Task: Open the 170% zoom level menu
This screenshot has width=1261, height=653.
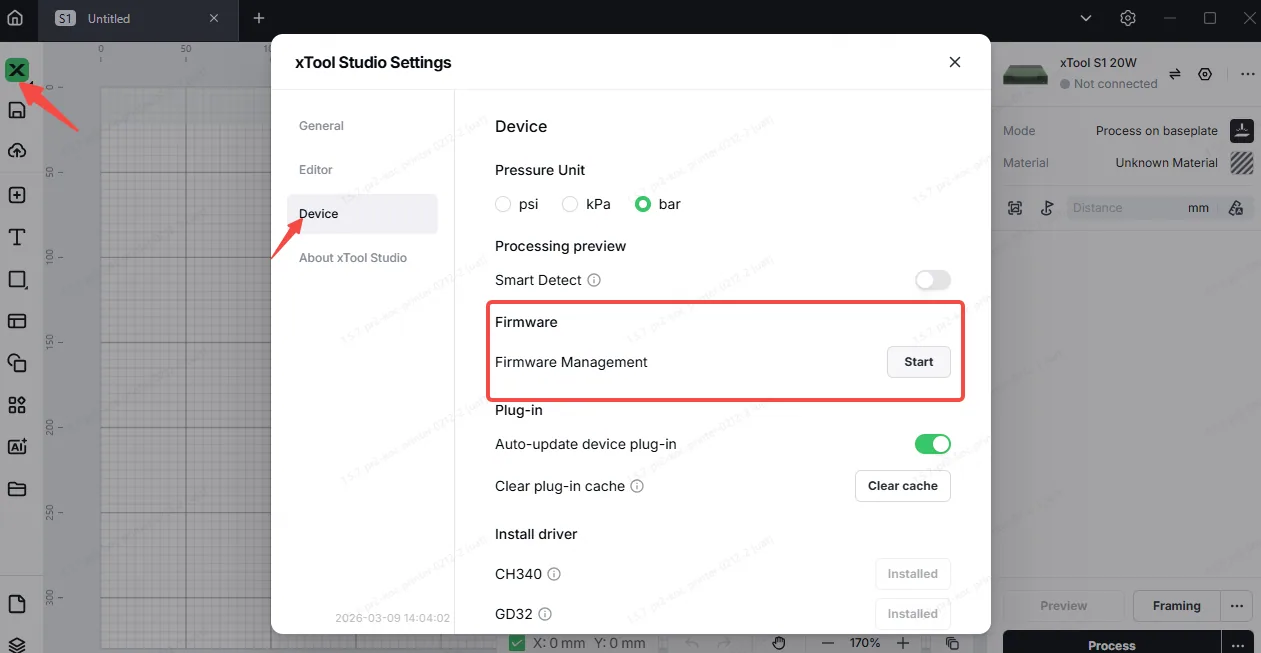Action: coord(865,642)
